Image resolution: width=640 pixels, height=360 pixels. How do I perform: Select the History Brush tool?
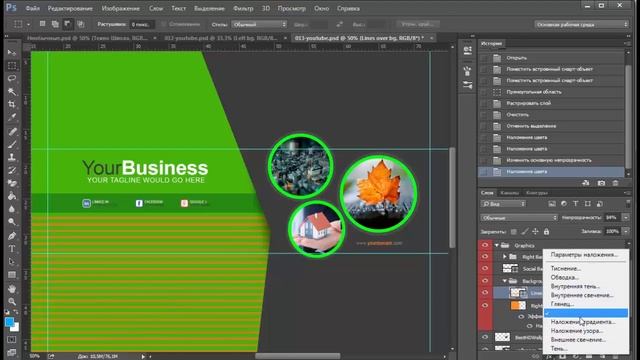click(12, 170)
